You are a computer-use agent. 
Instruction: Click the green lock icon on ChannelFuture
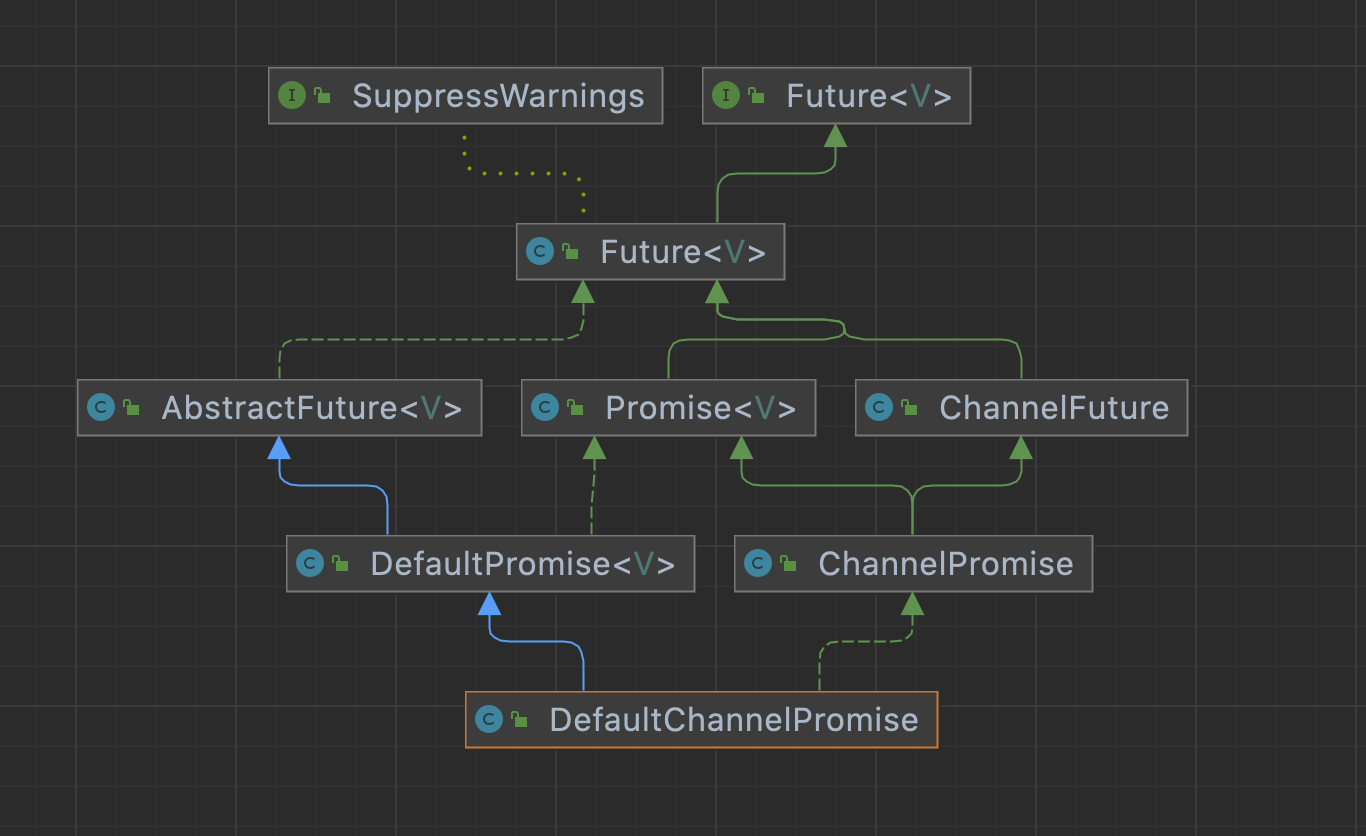pos(908,408)
